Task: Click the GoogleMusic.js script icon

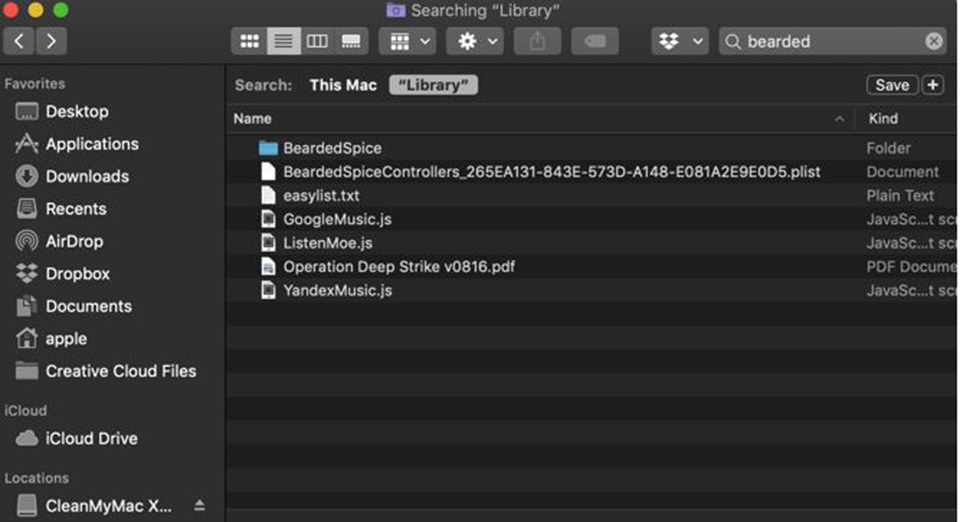Action: coord(268,219)
